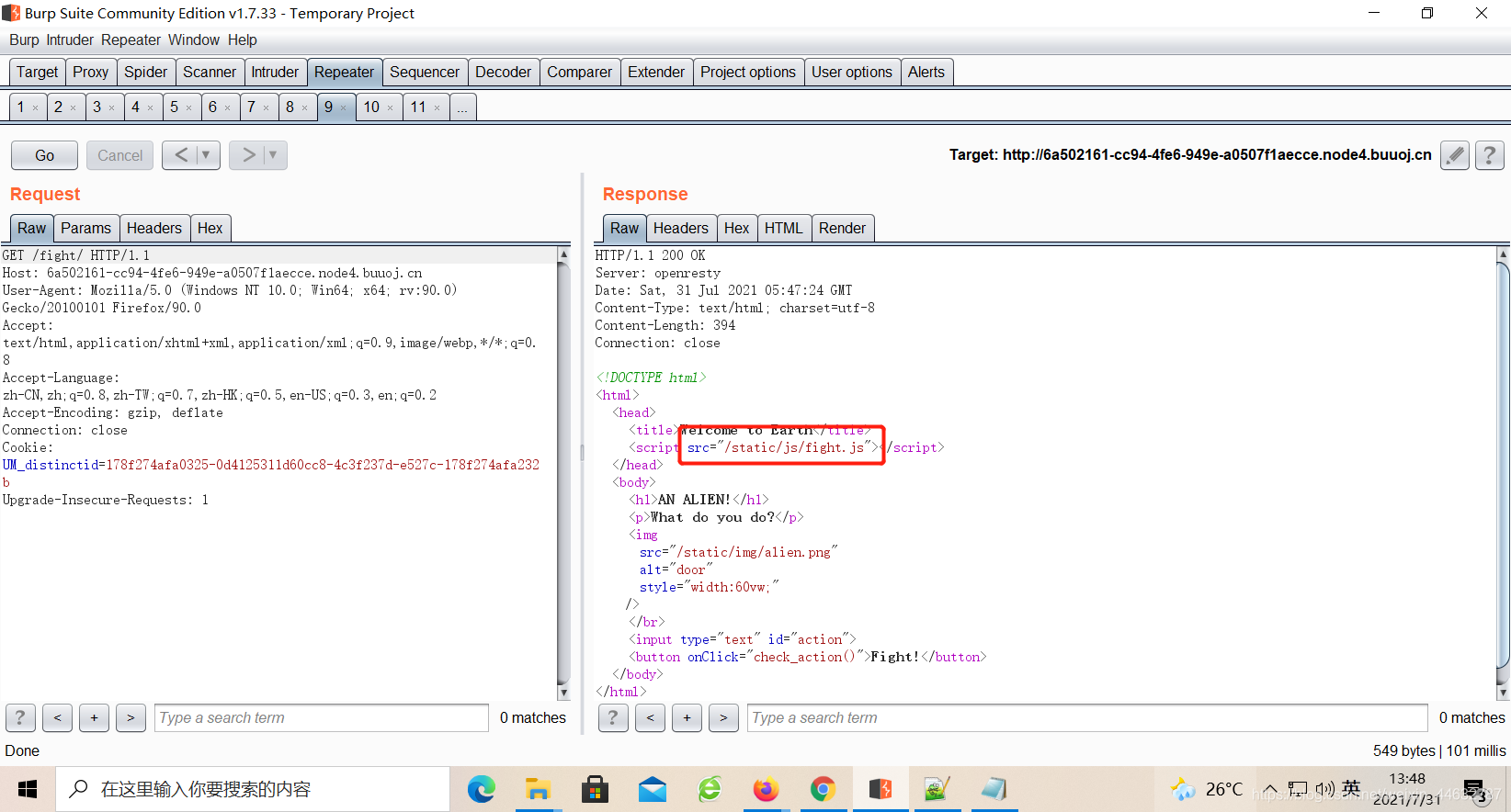The image size is (1511, 812).
Task: Switch to the Extender tab
Action: (656, 72)
